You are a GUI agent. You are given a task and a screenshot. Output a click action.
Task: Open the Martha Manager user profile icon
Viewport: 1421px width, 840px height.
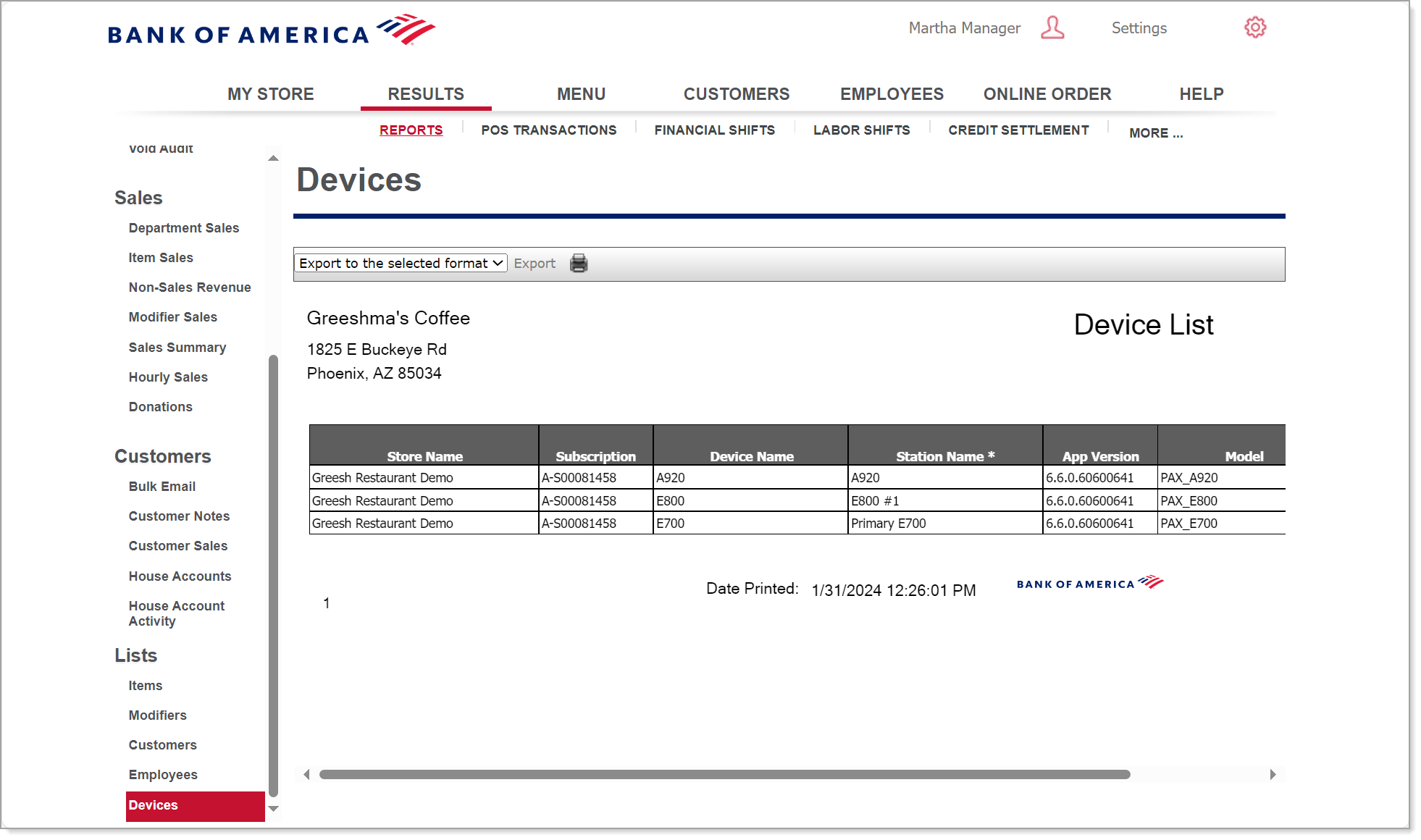pos(1052,28)
